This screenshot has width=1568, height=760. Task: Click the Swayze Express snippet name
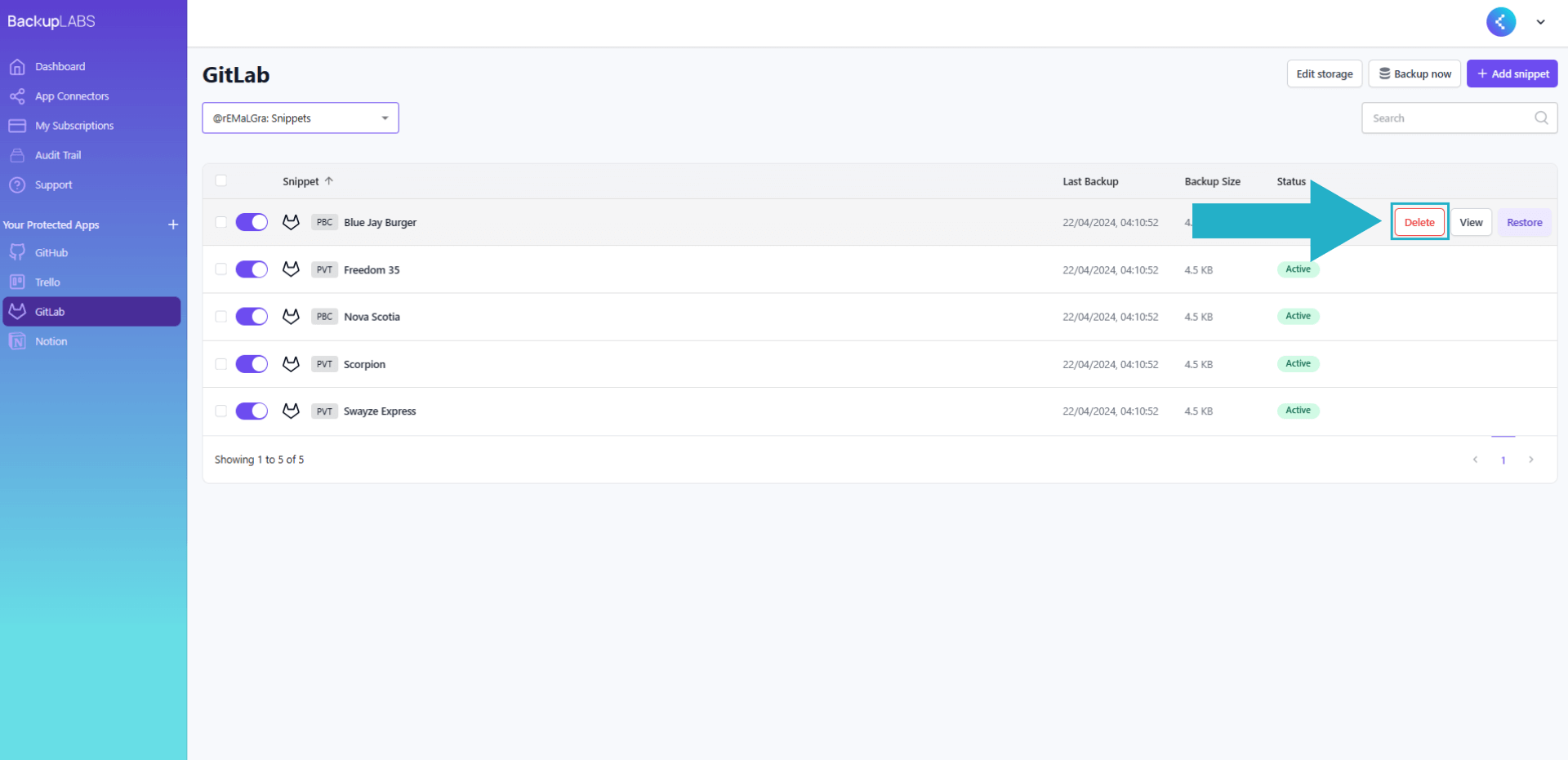[x=380, y=411]
